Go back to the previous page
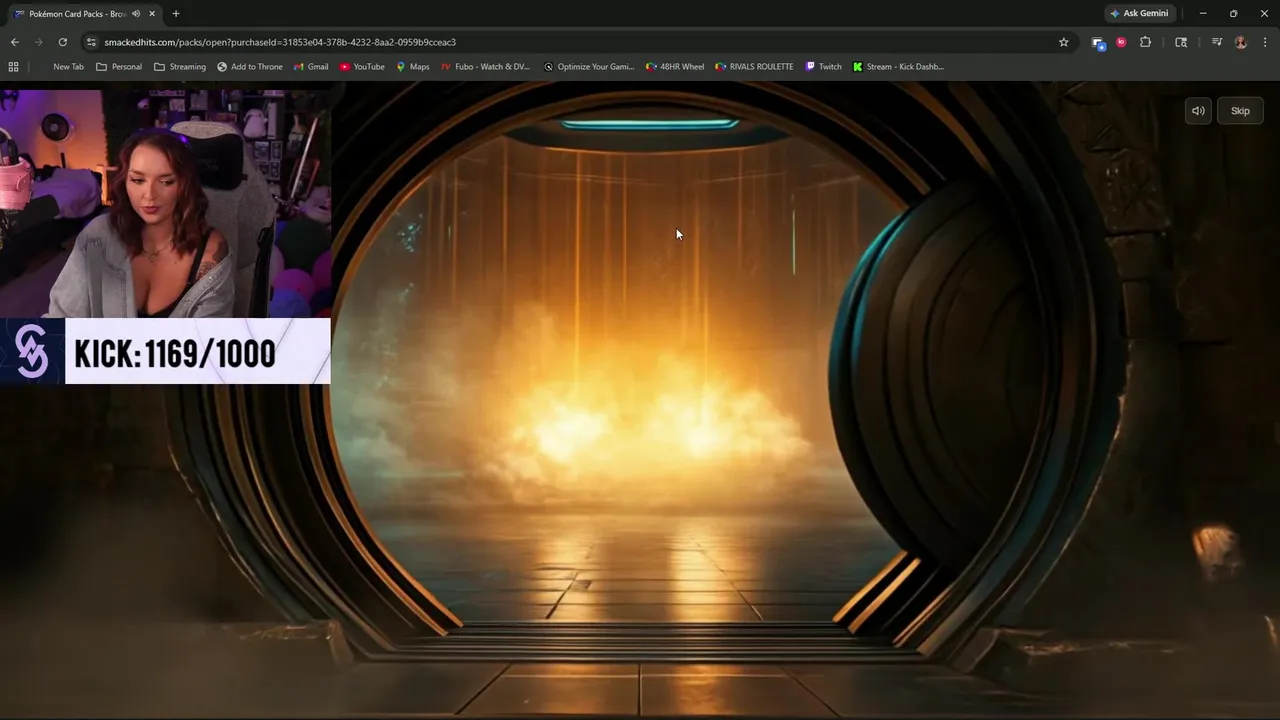The height and width of the screenshot is (720, 1280). (x=14, y=42)
